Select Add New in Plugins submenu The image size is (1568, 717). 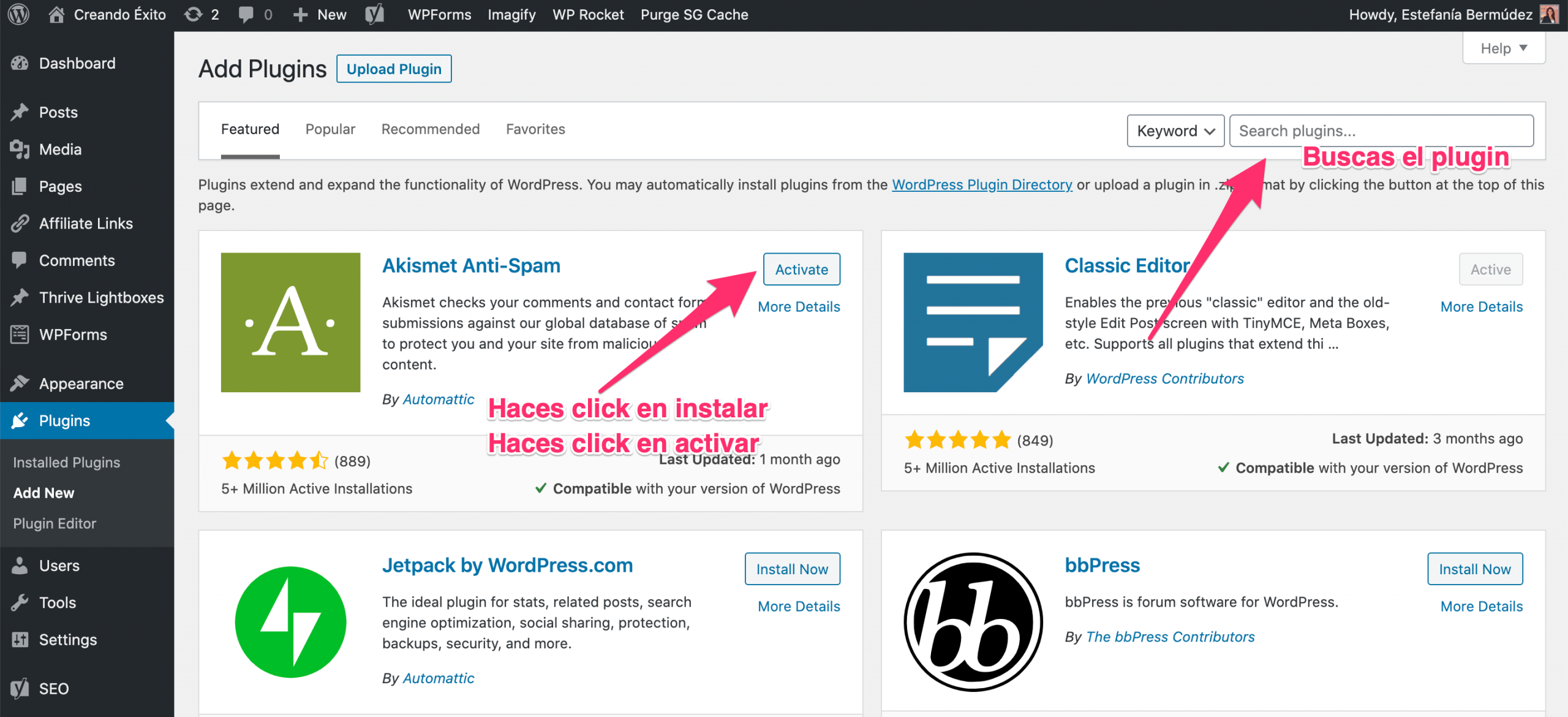43,493
